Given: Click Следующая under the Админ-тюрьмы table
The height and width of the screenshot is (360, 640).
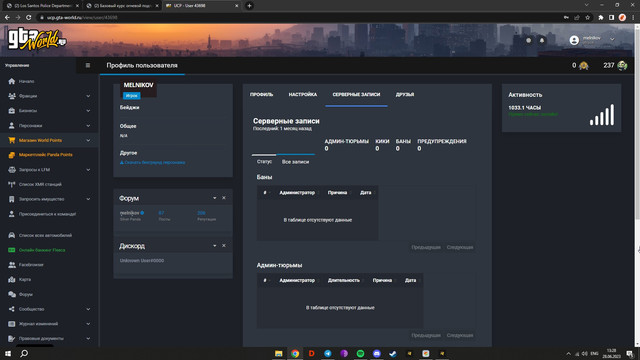Looking at the screenshot, I should (460, 336).
